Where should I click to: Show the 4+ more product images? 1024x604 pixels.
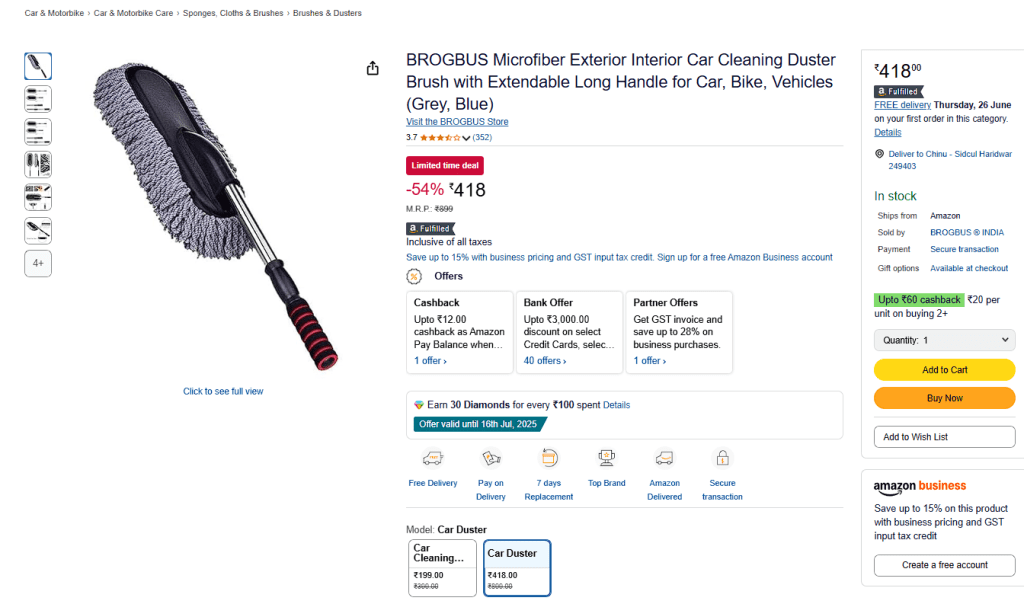pyautogui.click(x=38, y=264)
